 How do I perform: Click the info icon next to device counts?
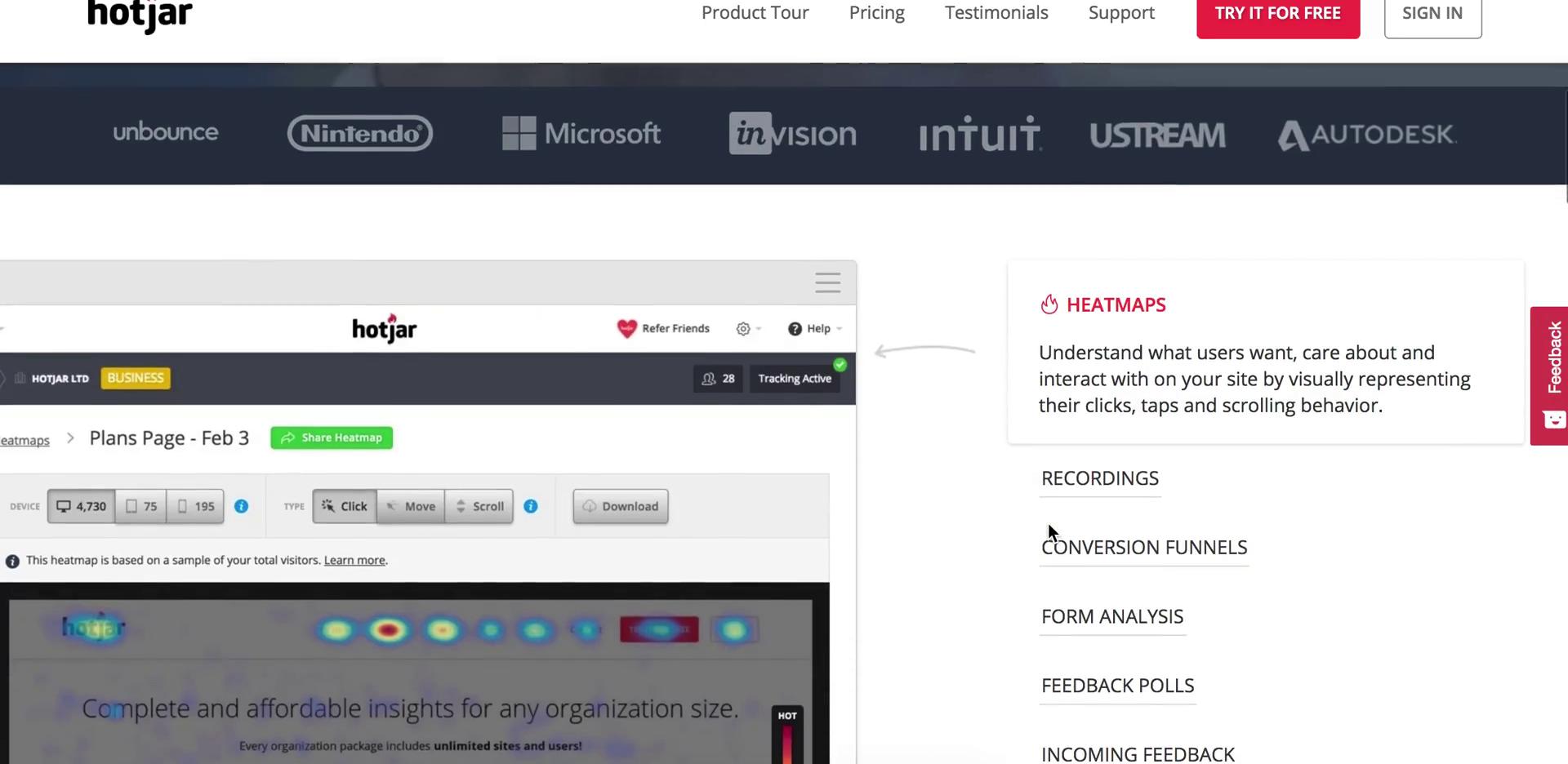pyautogui.click(x=241, y=507)
